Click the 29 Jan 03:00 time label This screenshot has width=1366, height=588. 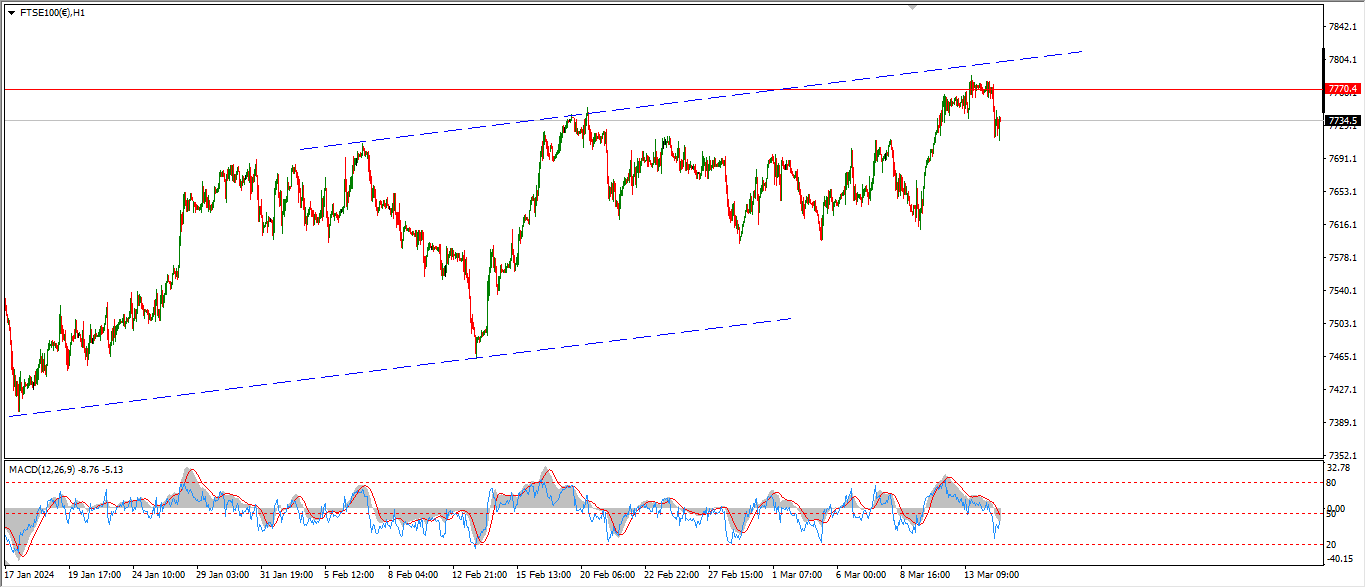point(224,575)
